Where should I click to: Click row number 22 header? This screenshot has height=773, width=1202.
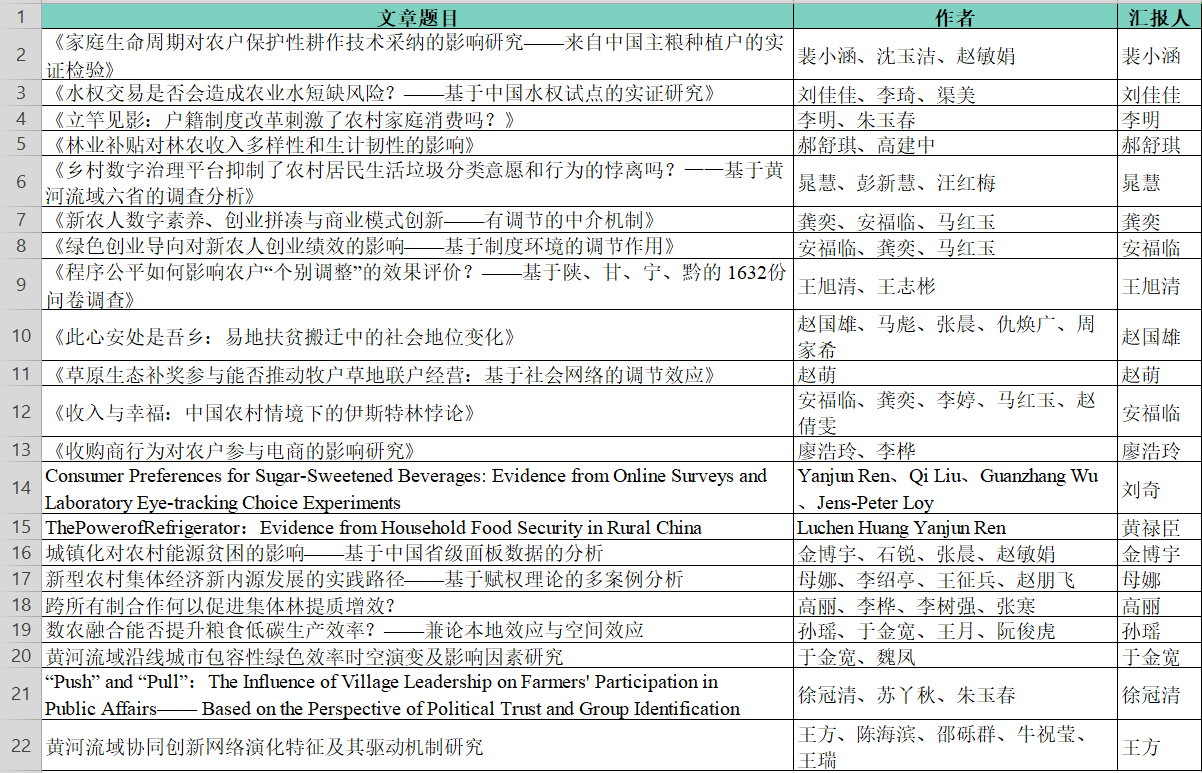click(21, 746)
